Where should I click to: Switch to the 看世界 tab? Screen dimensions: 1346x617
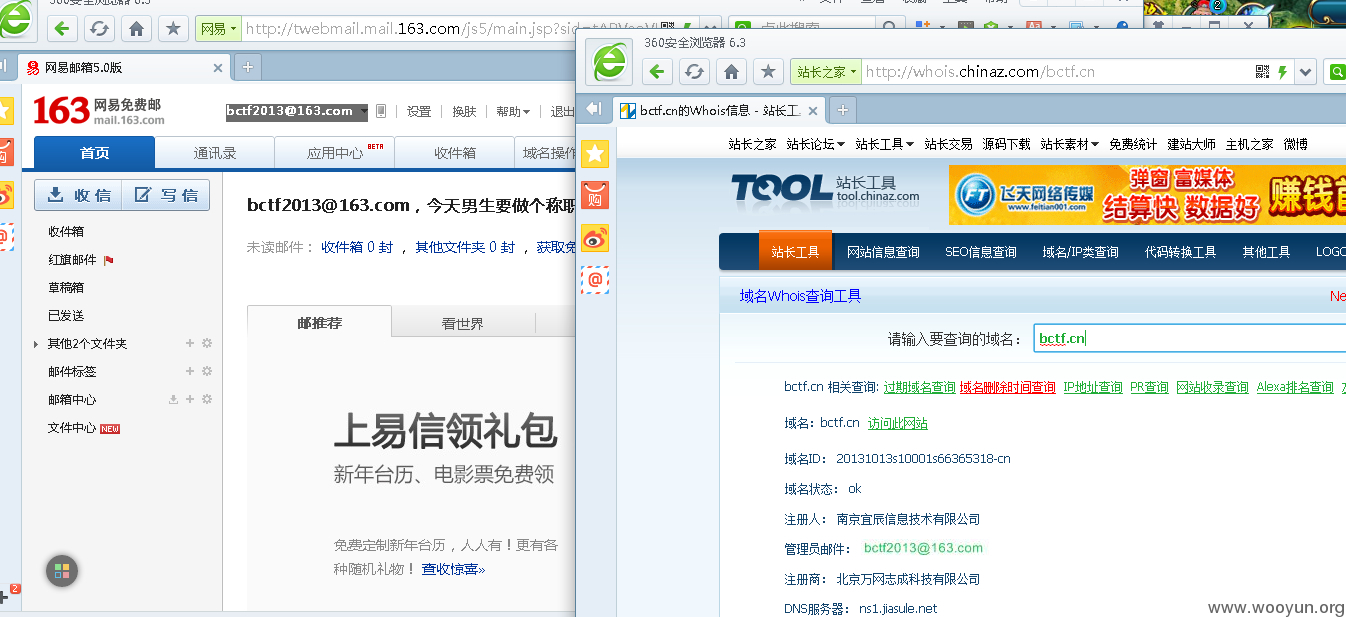click(463, 323)
